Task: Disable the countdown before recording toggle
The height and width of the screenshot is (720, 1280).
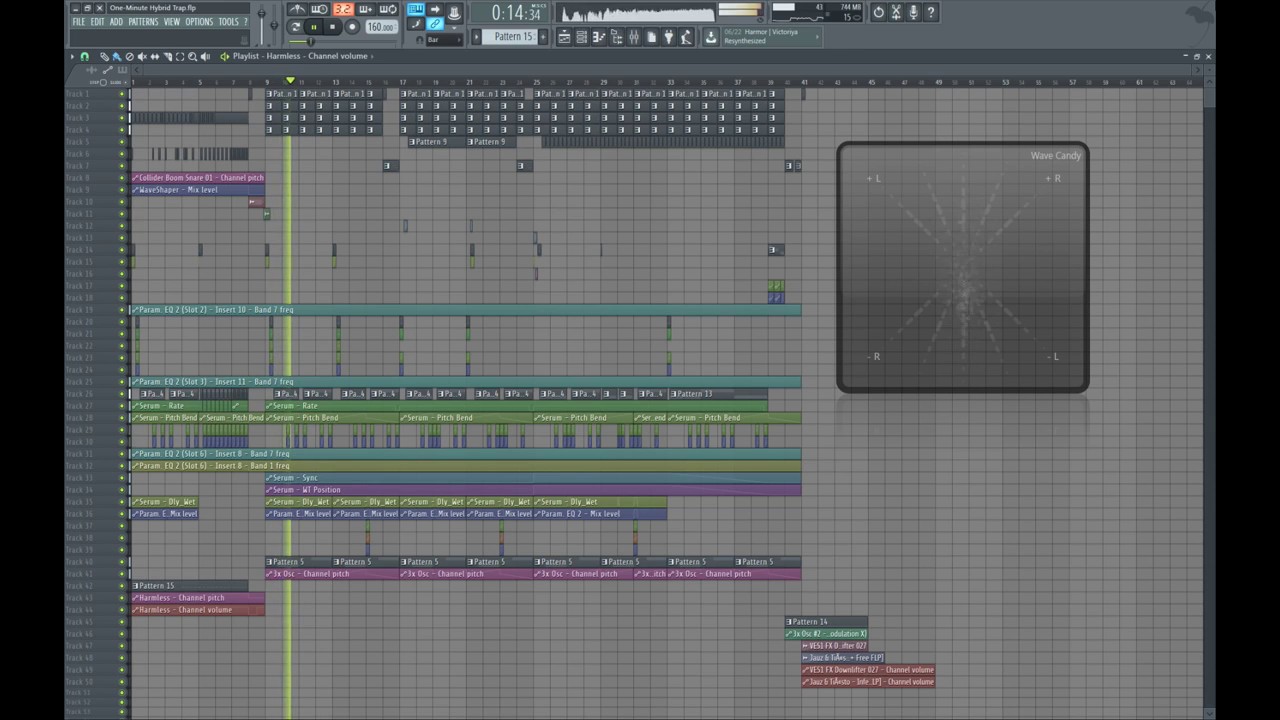Action: pyautogui.click(x=344, y=9)
